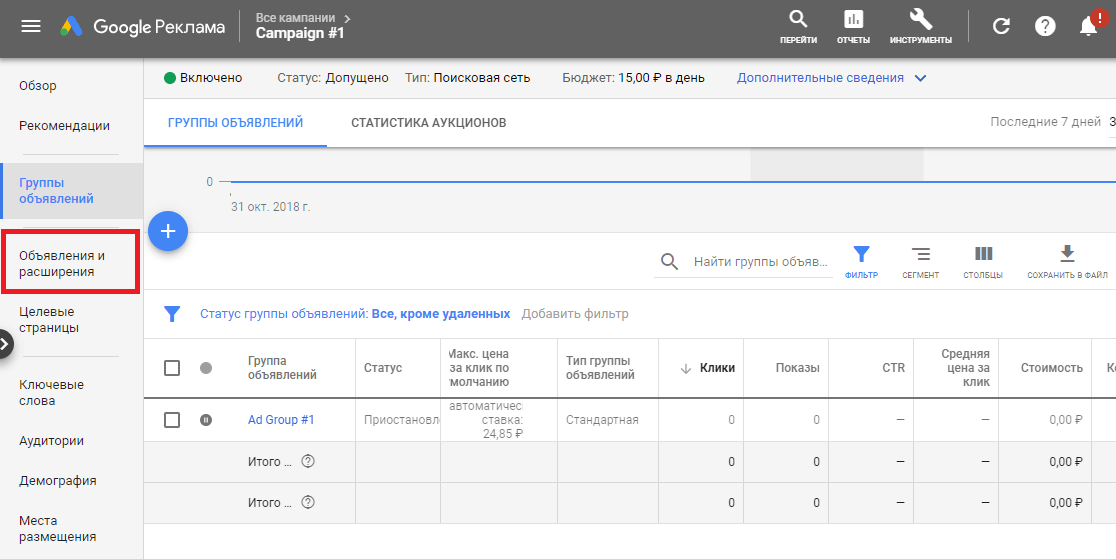Expand the collapsed side panel arrow
The width and height of the screenshot is (1116, 559).
[x=5, y=345]
